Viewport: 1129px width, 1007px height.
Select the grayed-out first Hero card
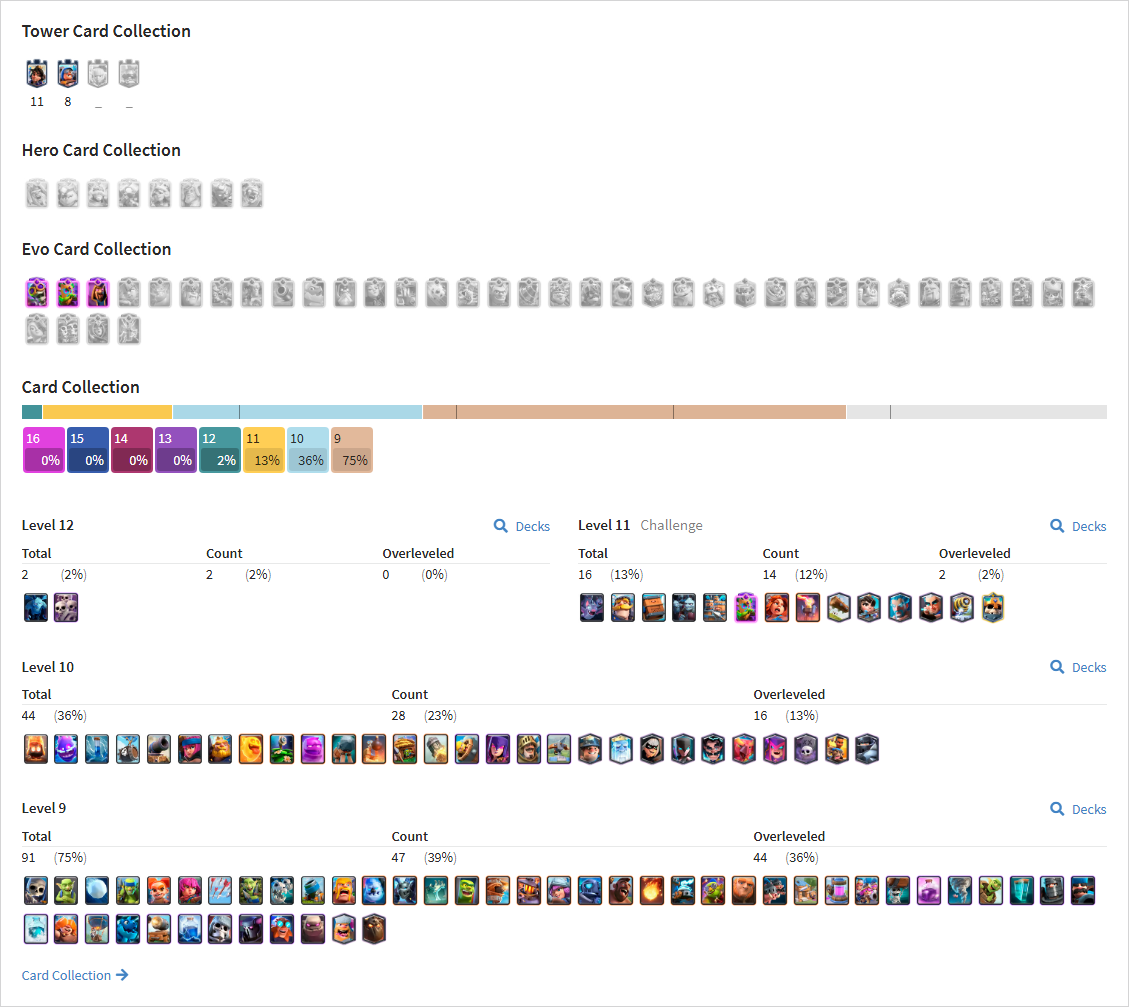[x=37, y=194]
